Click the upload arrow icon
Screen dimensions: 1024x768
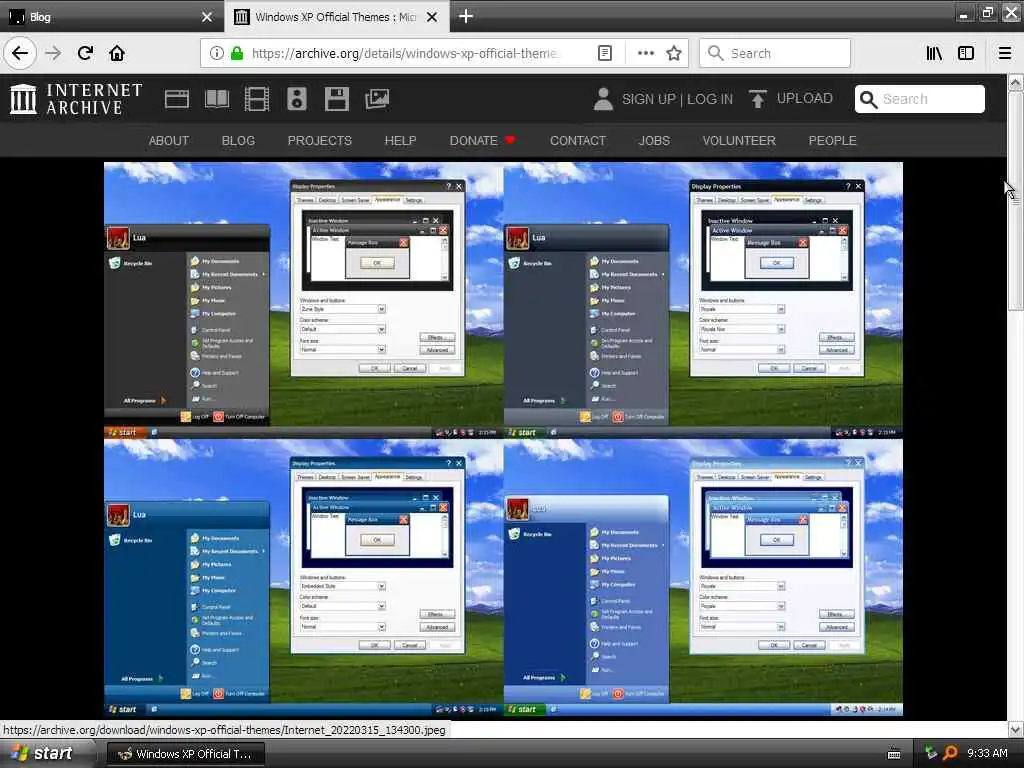tap(758, 99)
